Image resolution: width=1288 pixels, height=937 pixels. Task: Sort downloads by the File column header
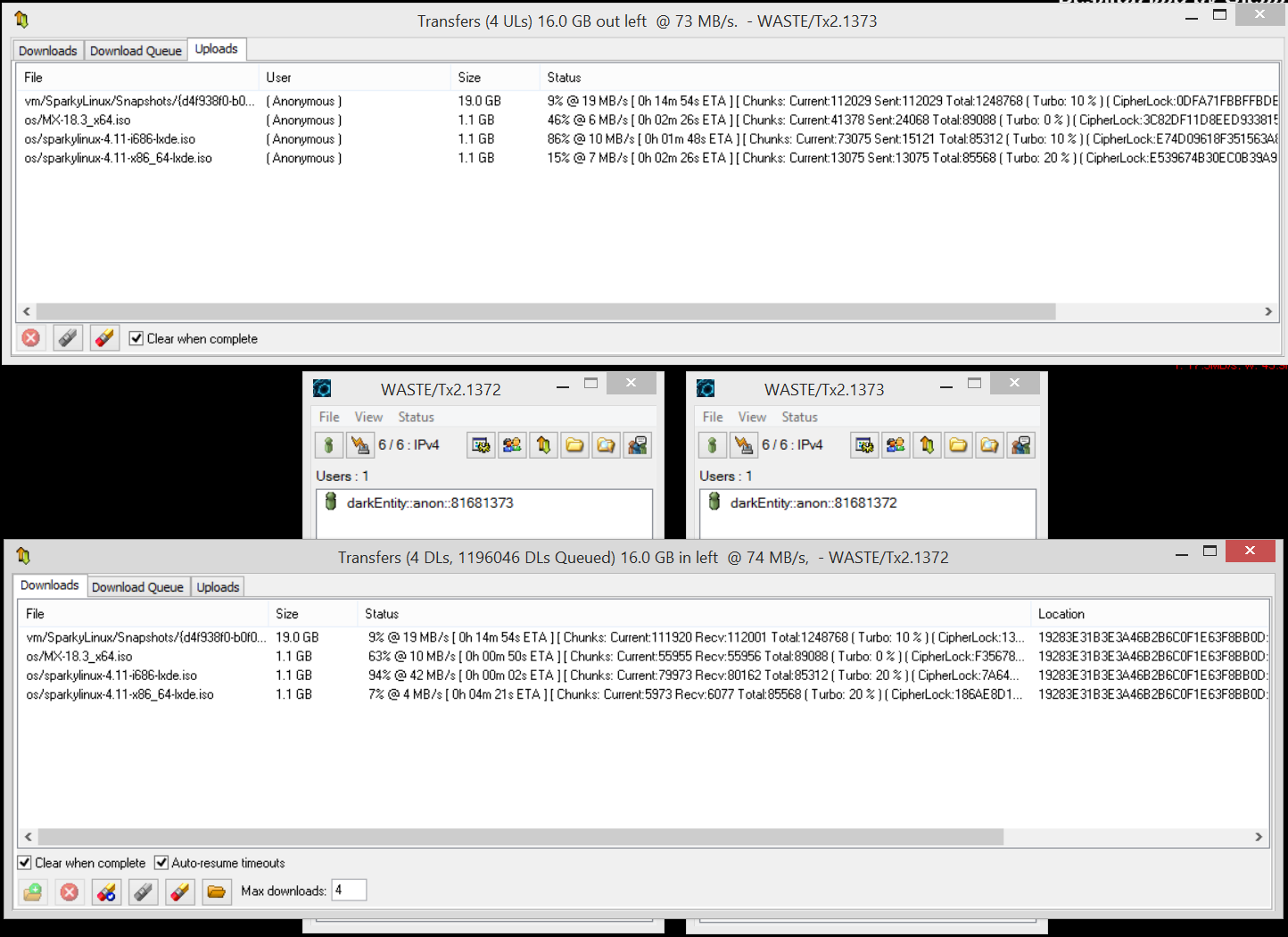pyautogui.click(x=144, y=614)
